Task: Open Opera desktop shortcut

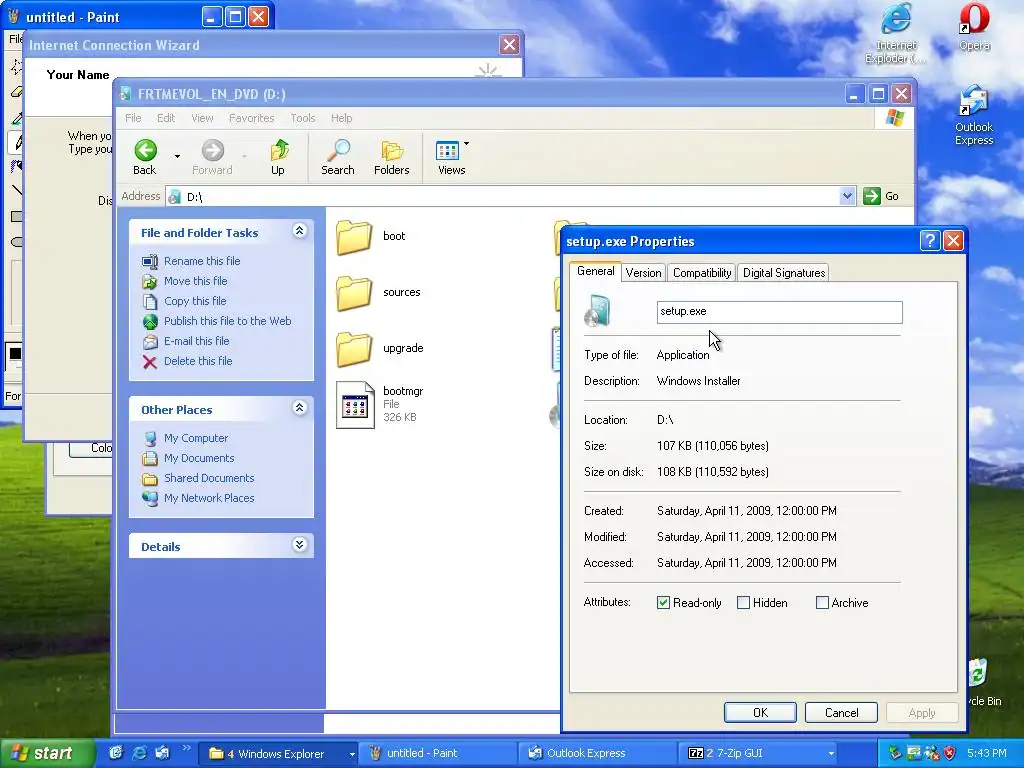Action: 974,27
